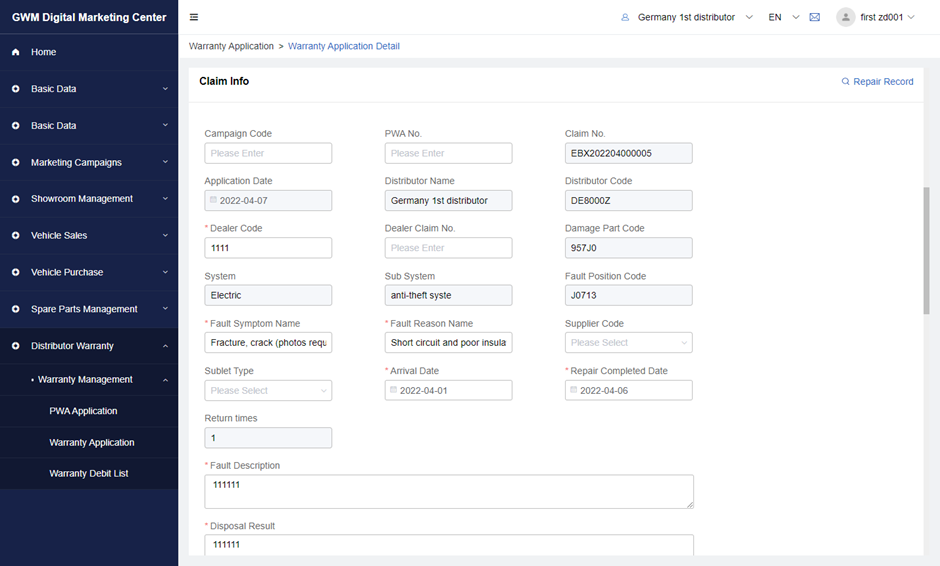Click the Repair Record search icon

coord(846,82)
